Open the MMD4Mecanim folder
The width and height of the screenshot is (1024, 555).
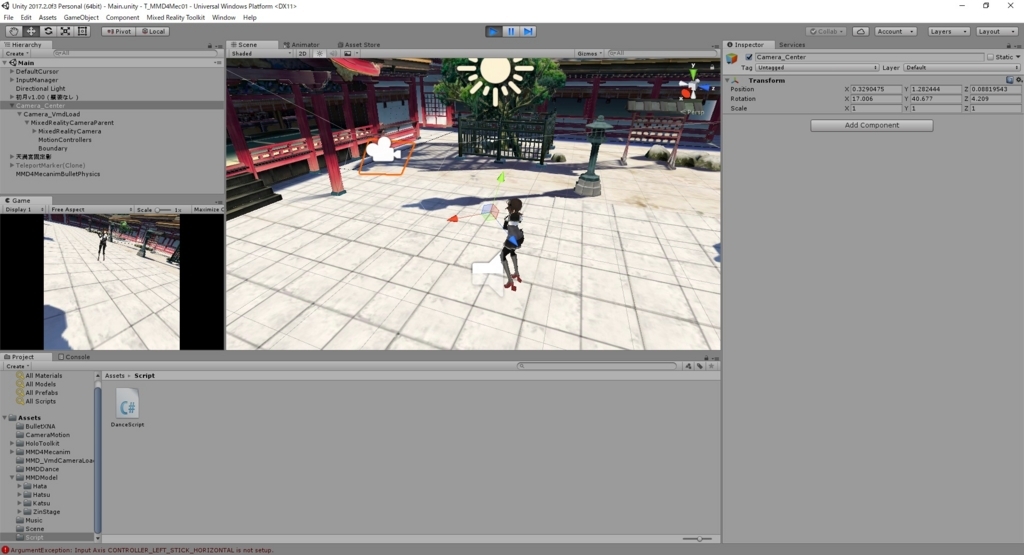[x=48, y=452]
